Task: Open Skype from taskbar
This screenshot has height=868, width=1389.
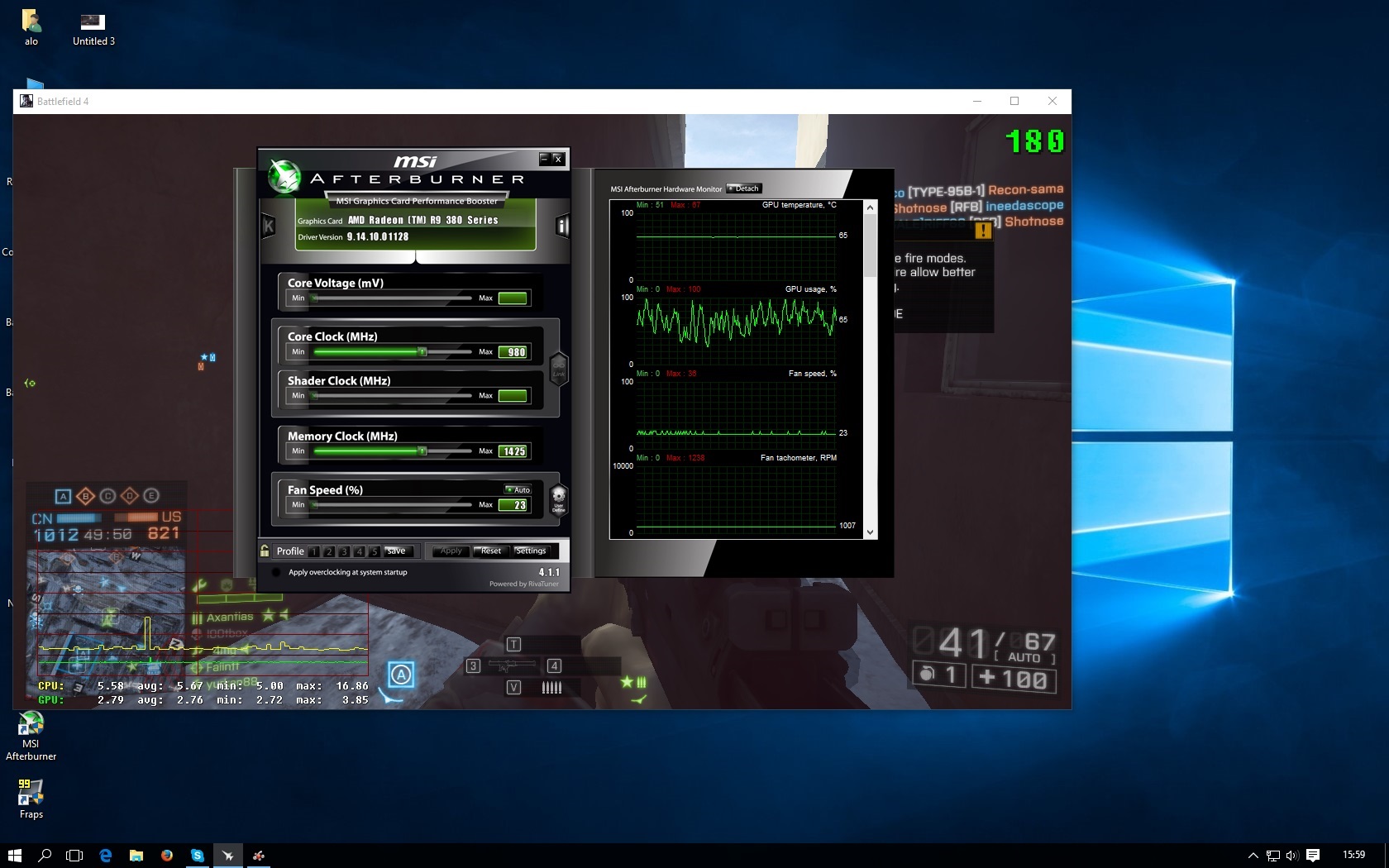Action: (x=197, y=856)
